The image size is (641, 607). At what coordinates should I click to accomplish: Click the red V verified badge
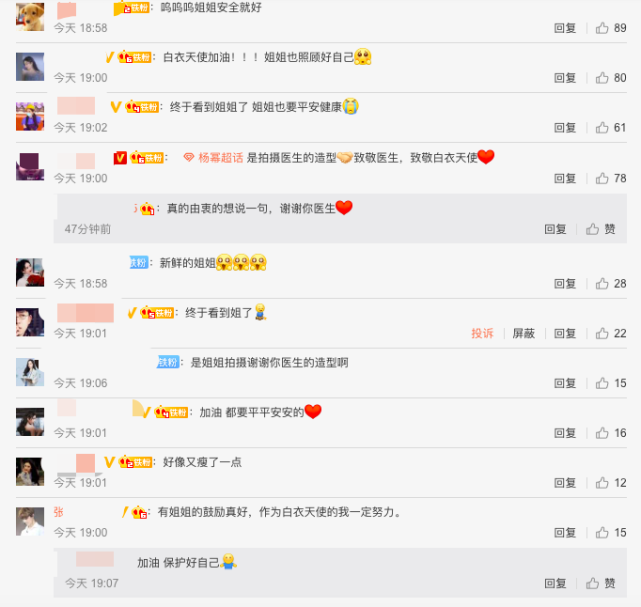tap(120, 158)
